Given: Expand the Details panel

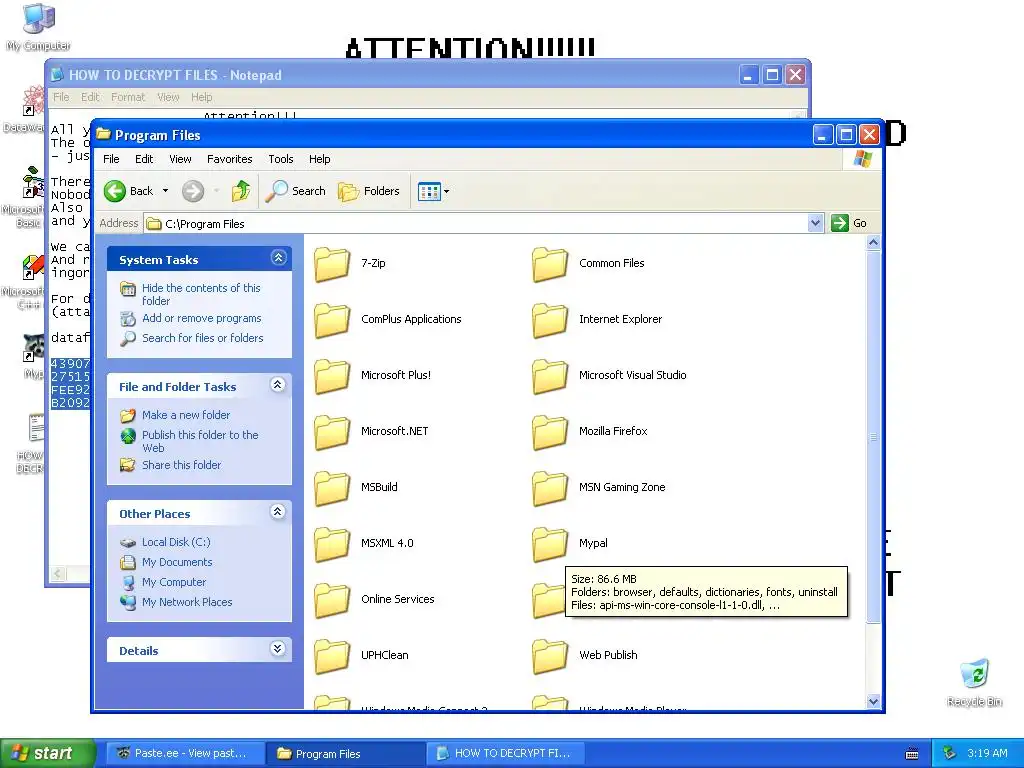Looking at the screenshot, I should [x=278, y=648].
